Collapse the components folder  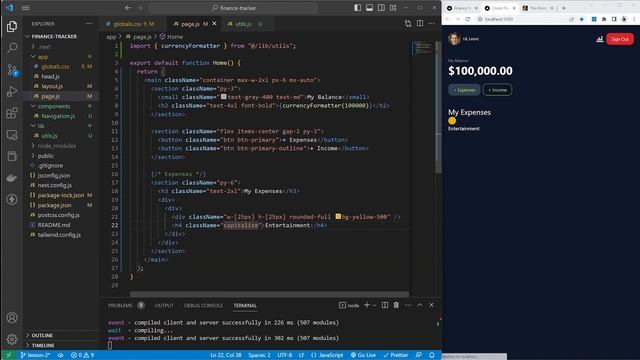pyautogui.click(x=61, y=106)
